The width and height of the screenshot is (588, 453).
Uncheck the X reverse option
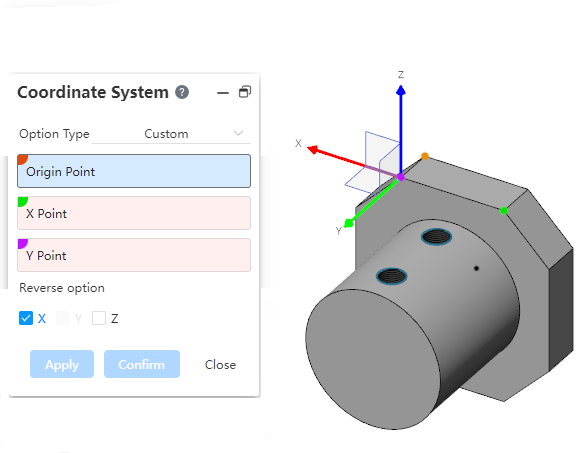tap(26, 318)
